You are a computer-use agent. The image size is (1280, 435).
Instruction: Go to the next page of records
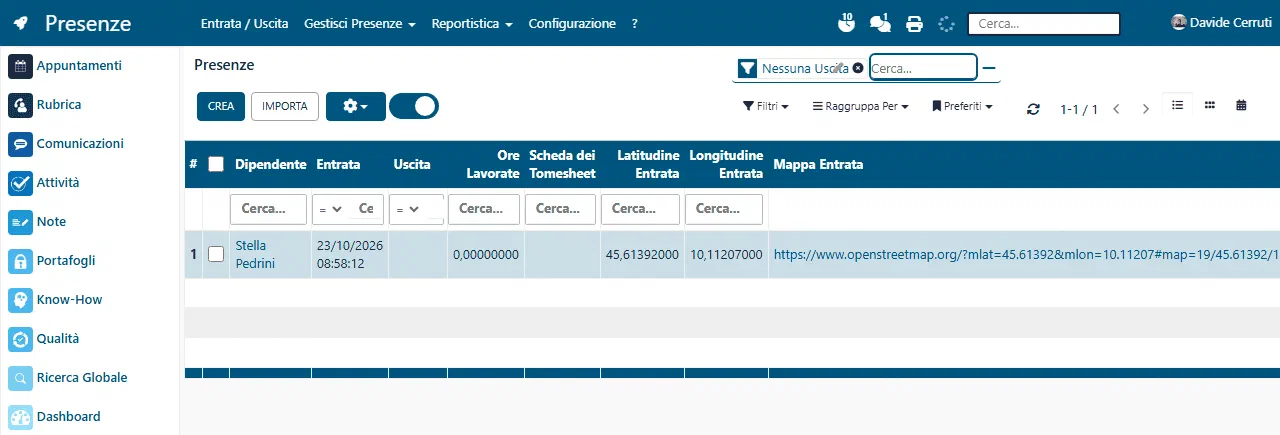[x=1146, y=109]
